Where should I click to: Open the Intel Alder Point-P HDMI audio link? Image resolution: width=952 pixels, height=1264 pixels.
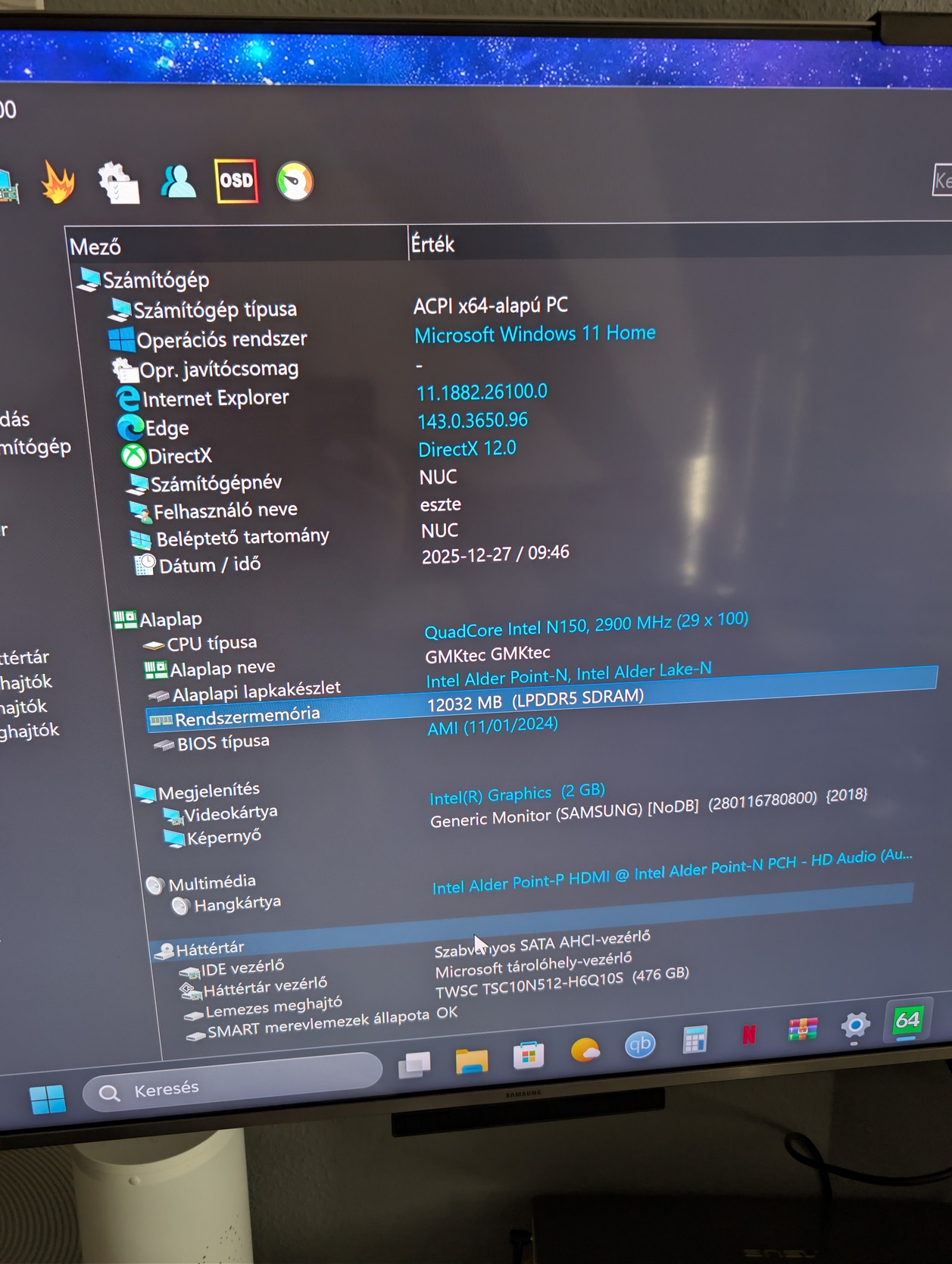click(673, 872)
